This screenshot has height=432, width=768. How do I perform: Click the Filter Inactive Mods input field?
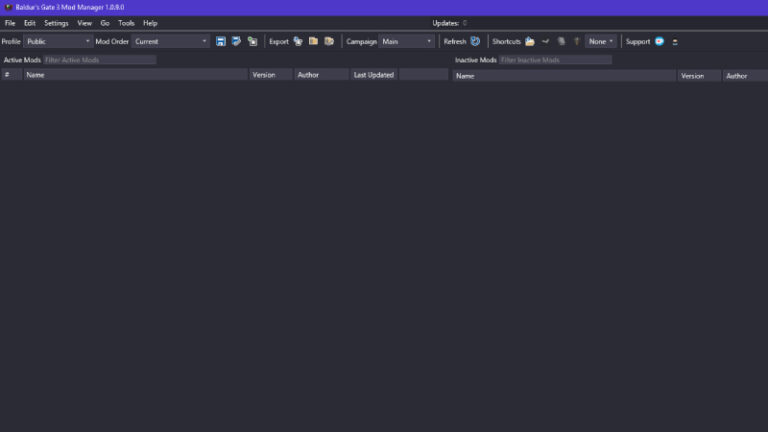tap(555, 60)
